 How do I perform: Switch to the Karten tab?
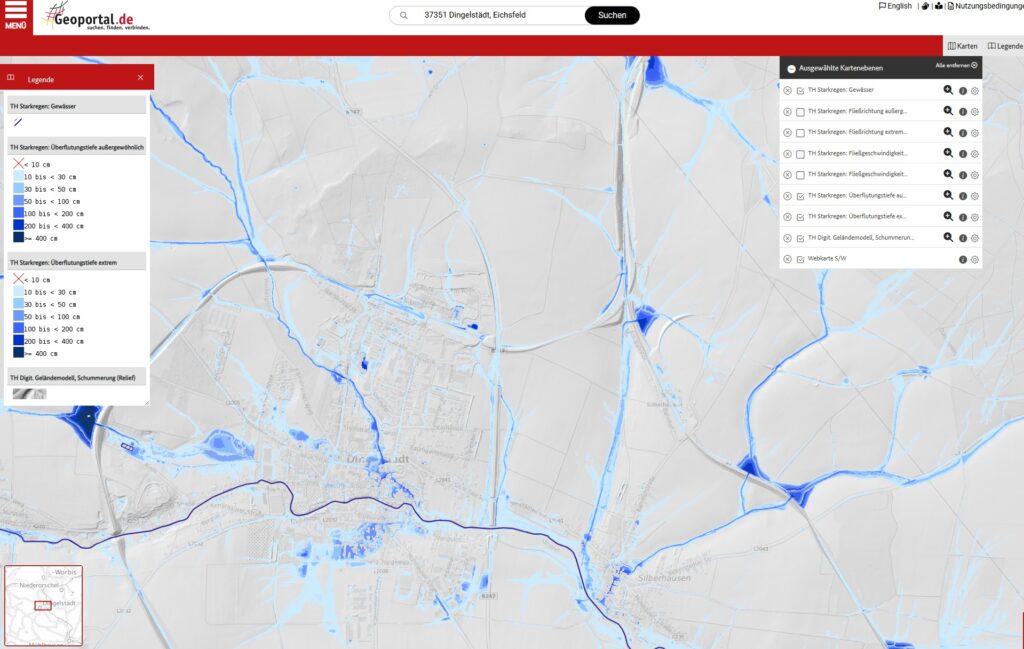[x=962, y=46]
